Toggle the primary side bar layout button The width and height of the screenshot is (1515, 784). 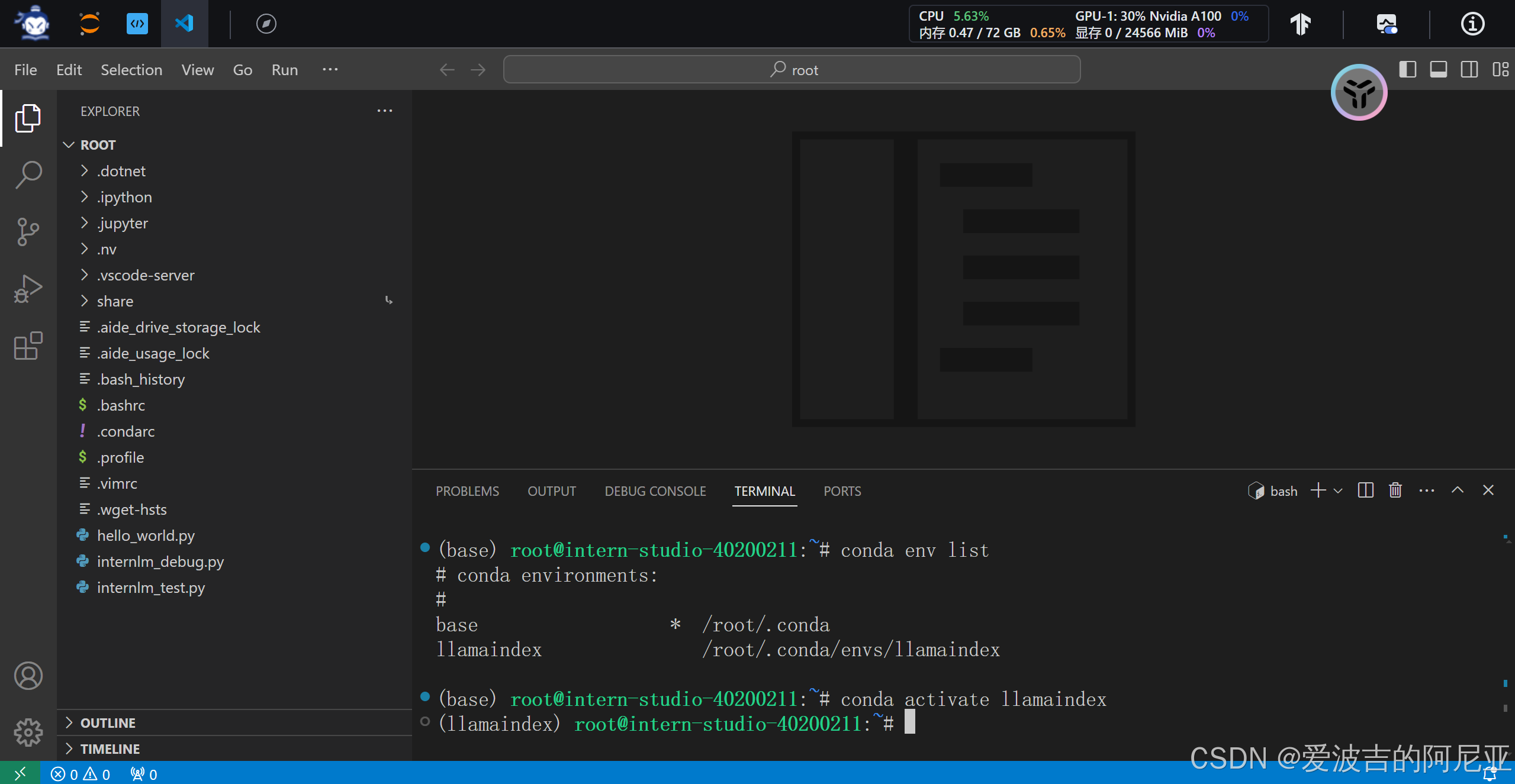[1407, 70]
